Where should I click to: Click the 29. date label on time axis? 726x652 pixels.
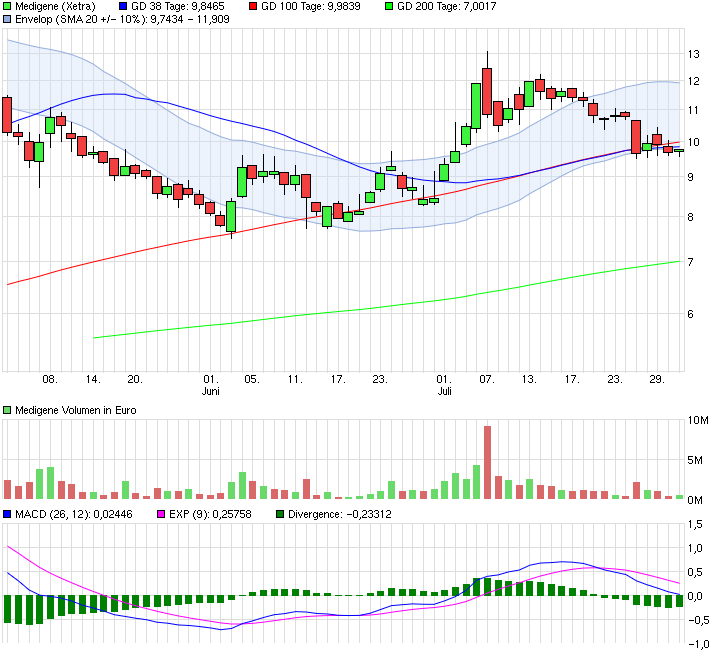pyautogui.click(x=657, y=379)
